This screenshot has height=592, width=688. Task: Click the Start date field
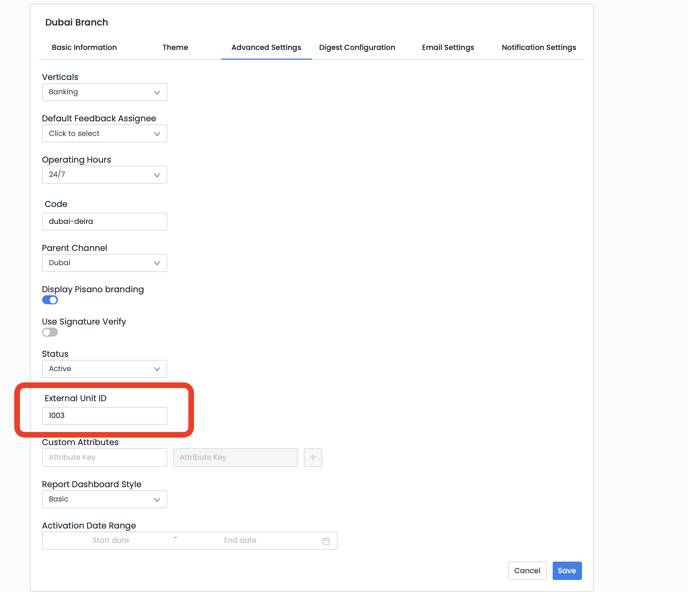pos(111,541)
